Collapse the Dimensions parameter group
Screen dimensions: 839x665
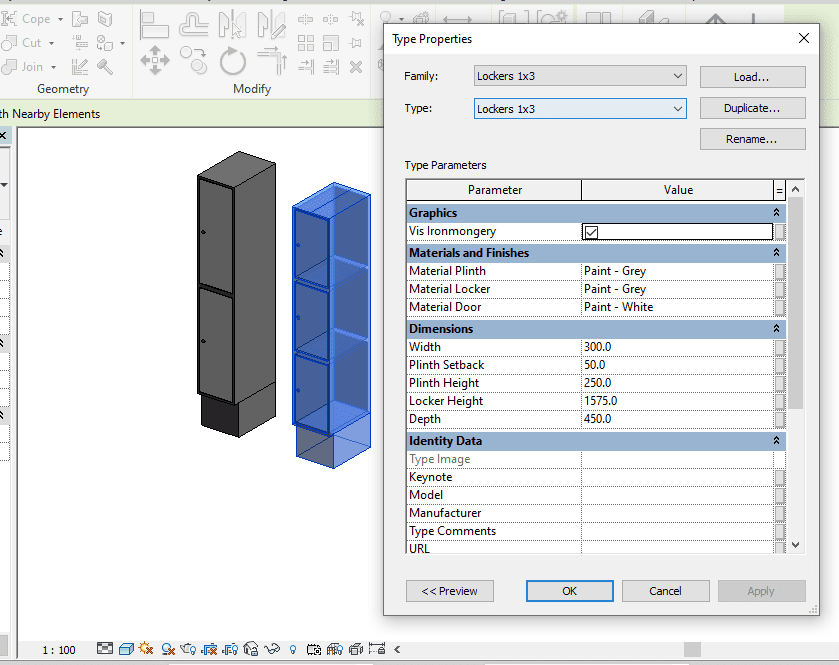click(777, 329)
